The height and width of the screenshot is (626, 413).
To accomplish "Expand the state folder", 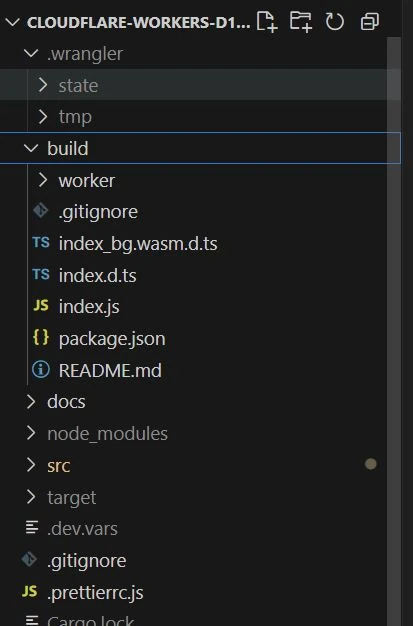I will tap(42, 85).
